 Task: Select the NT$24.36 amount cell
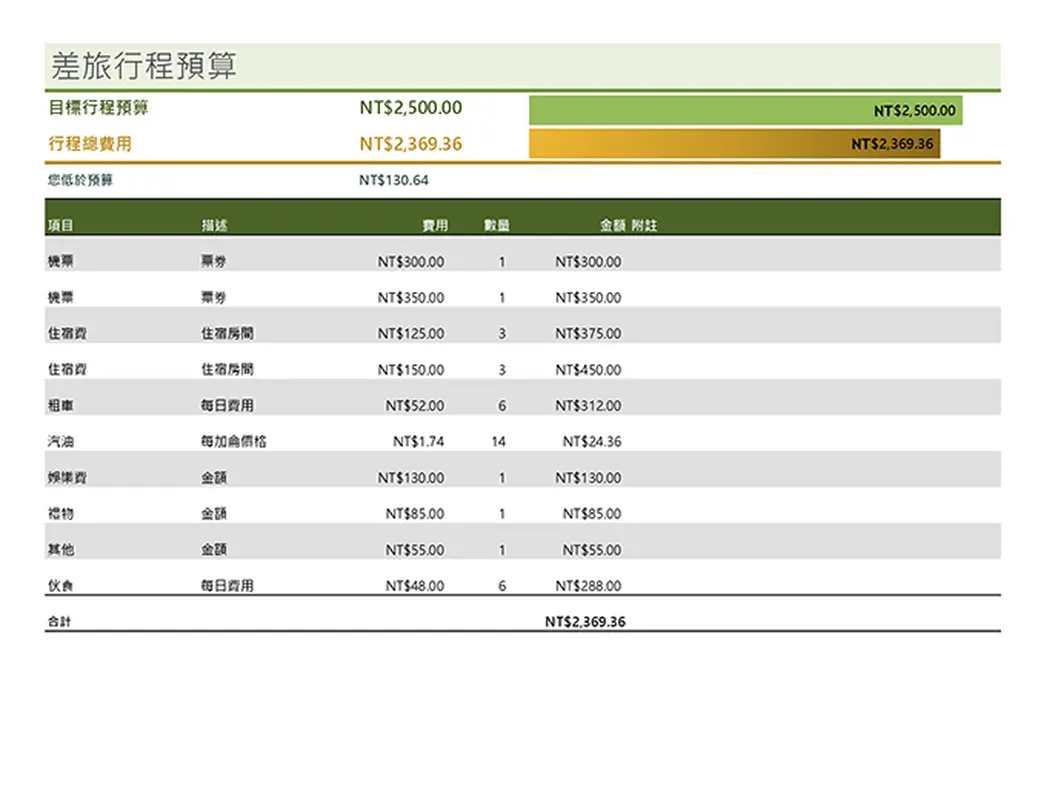pyautogui.click(x=592, y=441)
